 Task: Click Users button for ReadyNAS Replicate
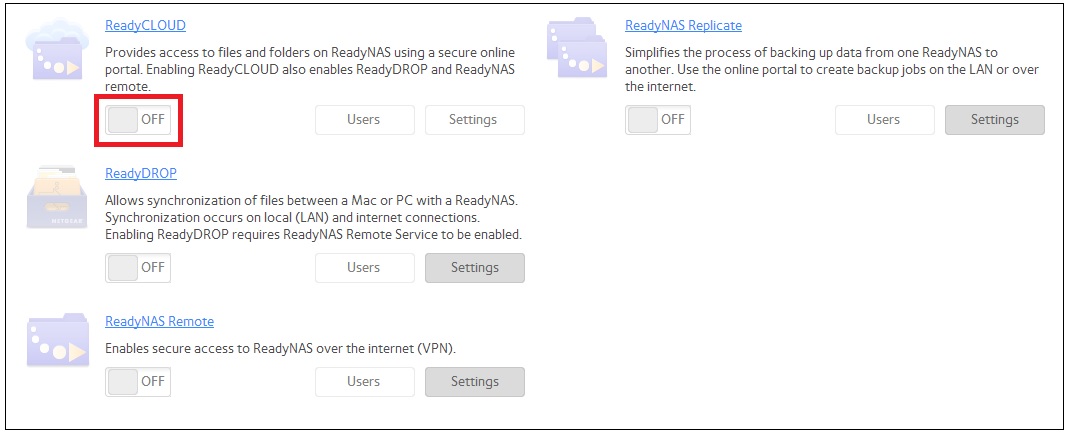point(884,120)
